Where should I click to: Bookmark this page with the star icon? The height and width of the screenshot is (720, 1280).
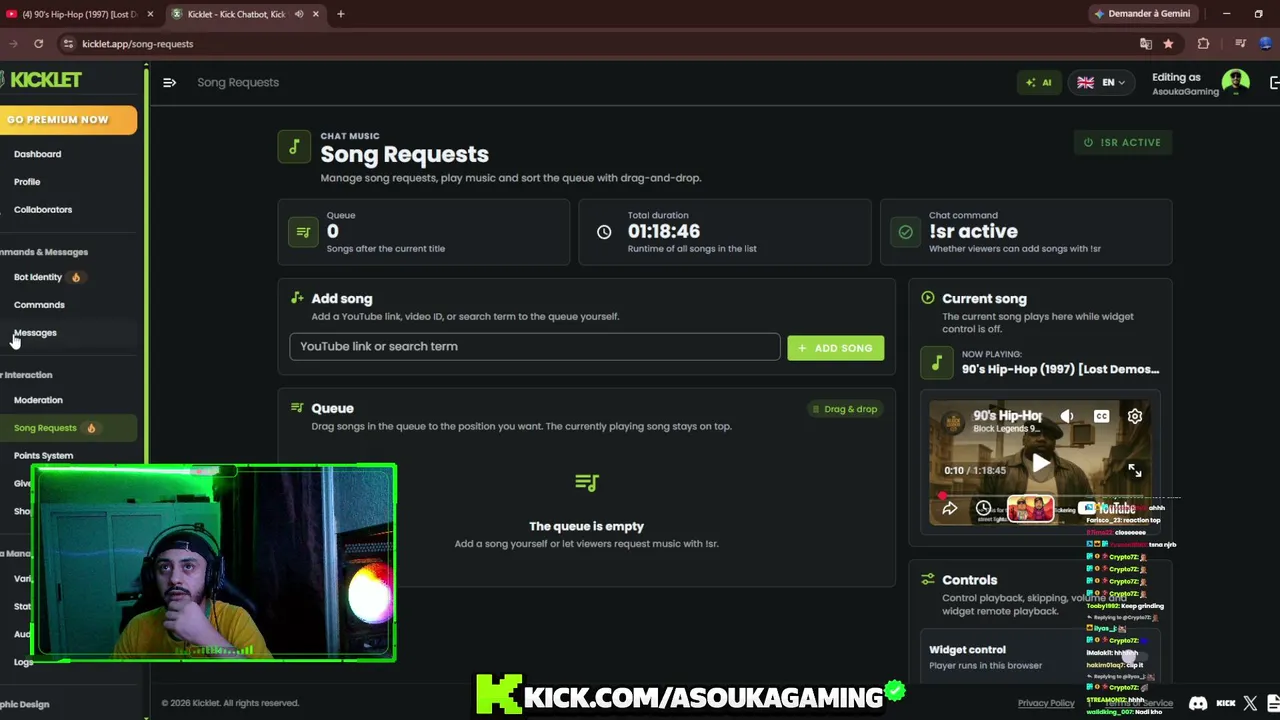coord(1168,44)
